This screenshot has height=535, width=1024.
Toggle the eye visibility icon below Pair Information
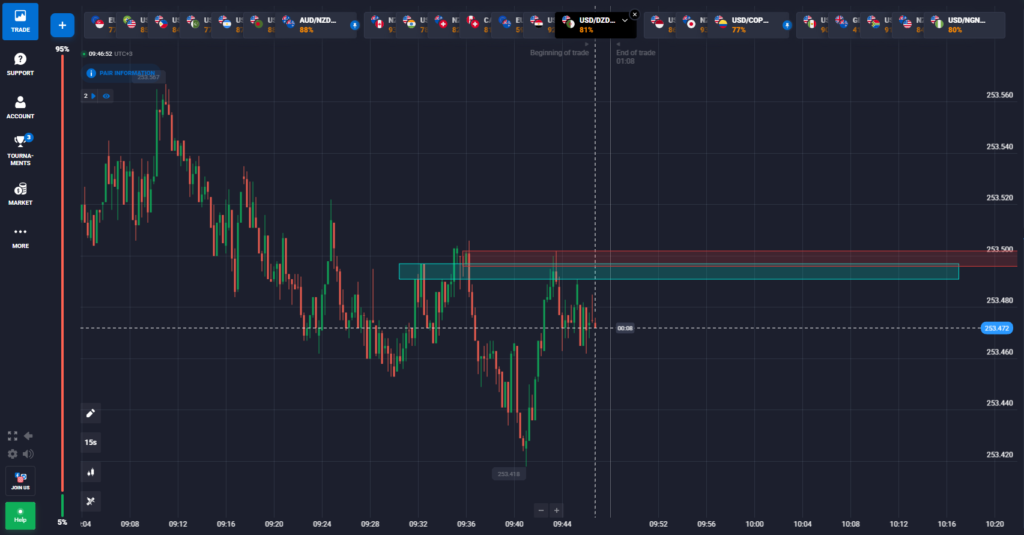(x=107, y=96)
